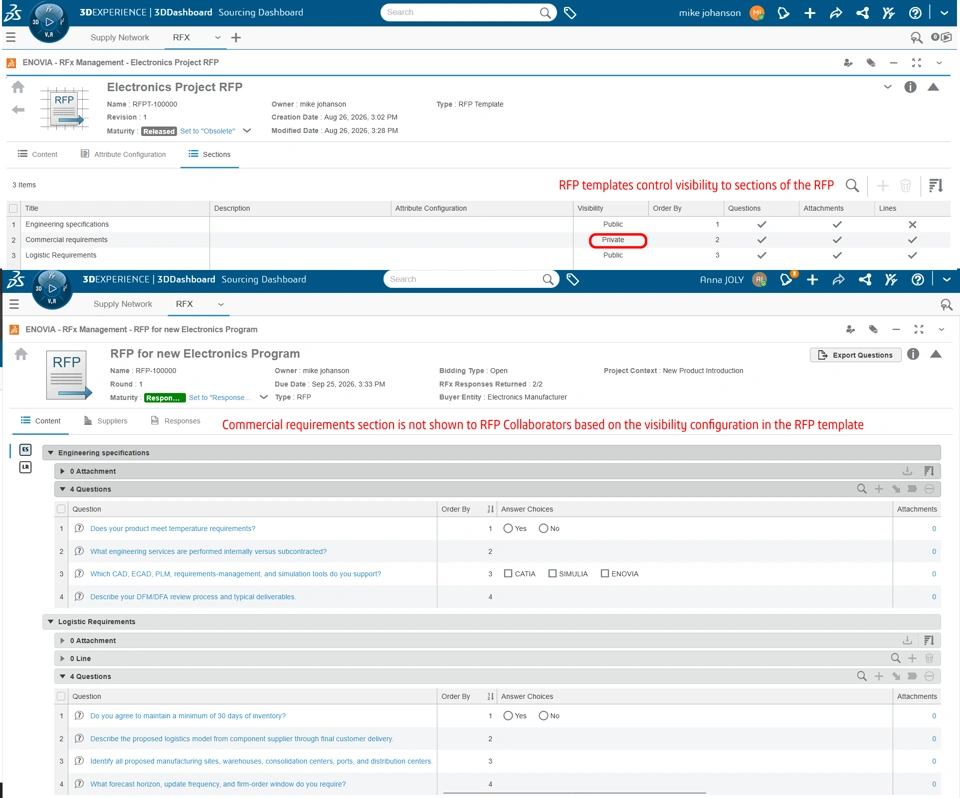Collapse the Engineering specifications section
This screenshot has width=960, height=798.
(x=50, y=453)
